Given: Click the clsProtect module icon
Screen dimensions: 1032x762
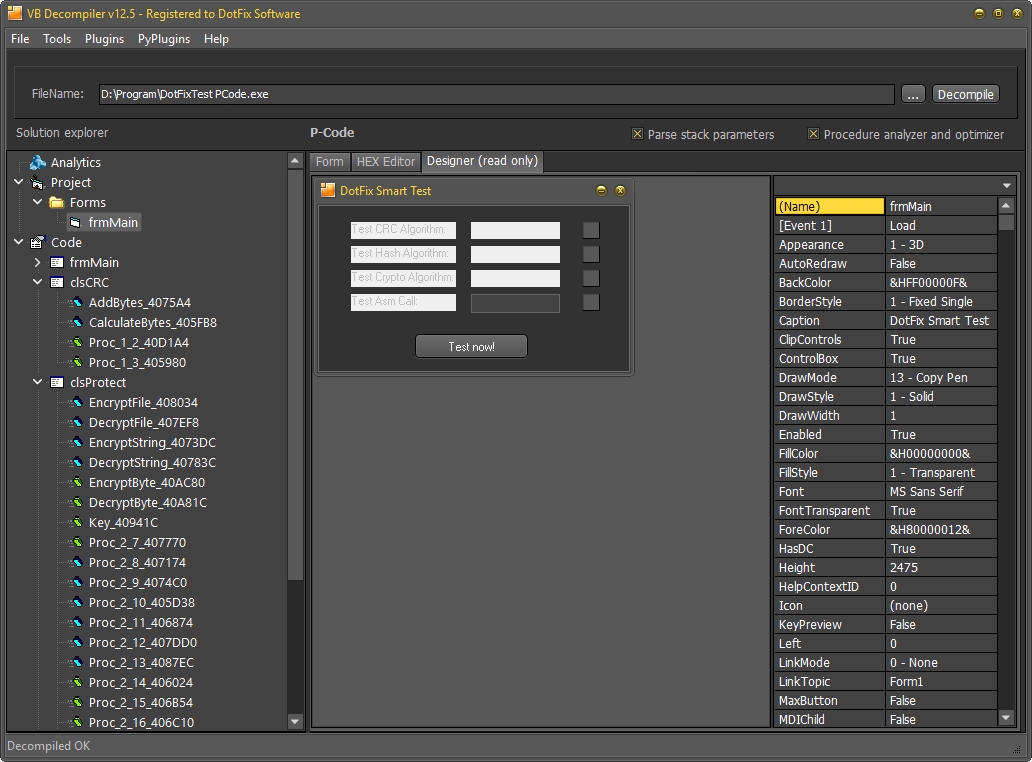Looking at the screenshot, I should pos(57,382).
